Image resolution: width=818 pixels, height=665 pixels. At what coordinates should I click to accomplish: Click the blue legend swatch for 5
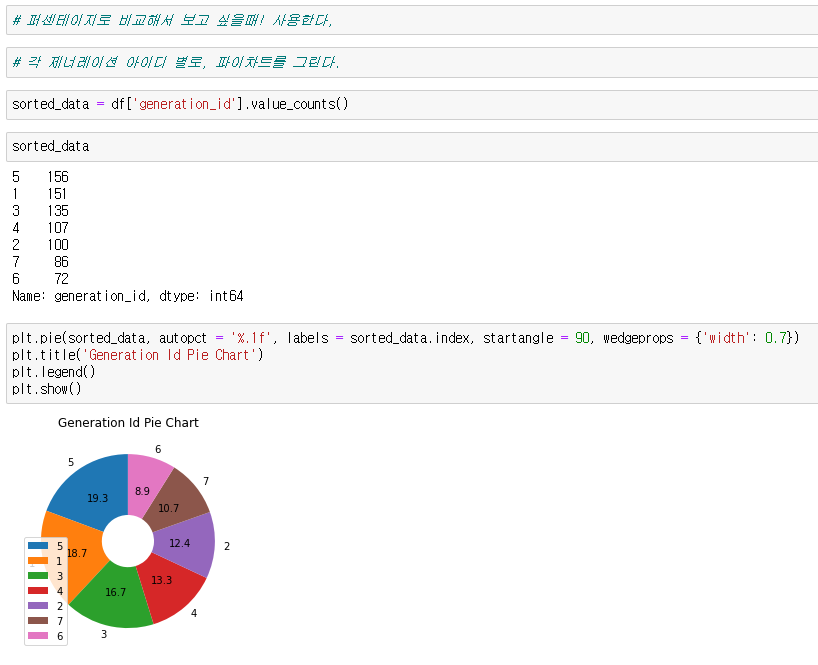(38, 546)
